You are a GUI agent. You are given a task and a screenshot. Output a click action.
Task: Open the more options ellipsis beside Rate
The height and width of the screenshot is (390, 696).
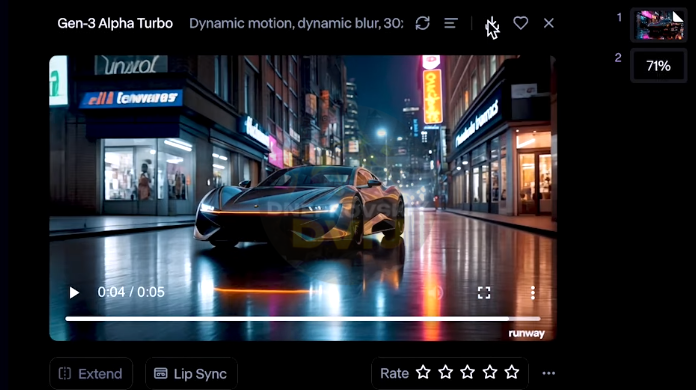point(549,373)
